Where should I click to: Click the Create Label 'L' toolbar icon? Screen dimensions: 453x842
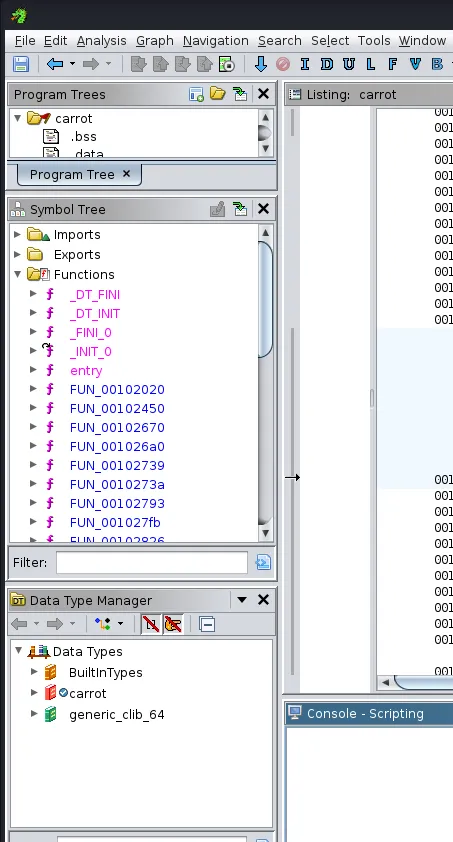coord(370,64)
